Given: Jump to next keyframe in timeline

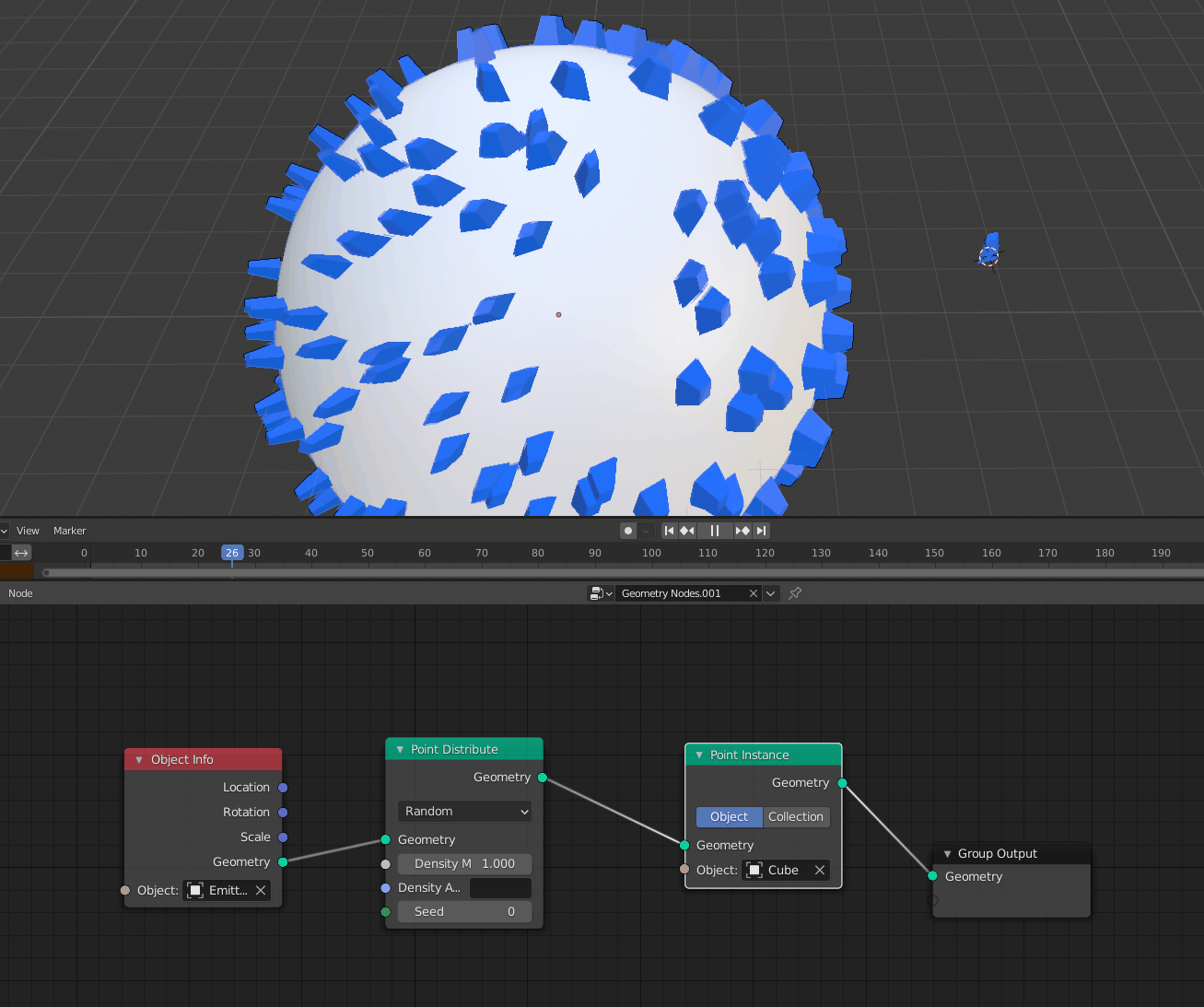Looking at the screenshot, I should click(742, 531).
